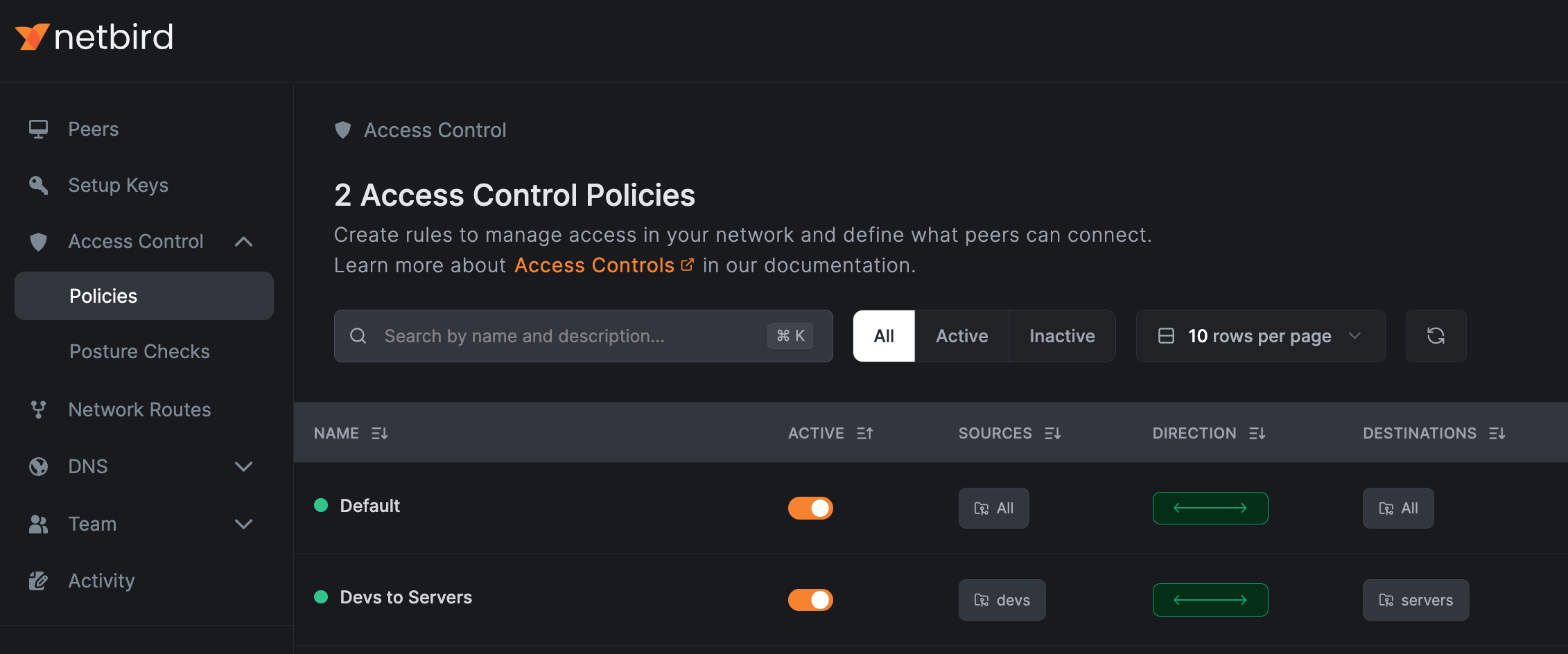Click the Activity pencil icon

(38, 581)
